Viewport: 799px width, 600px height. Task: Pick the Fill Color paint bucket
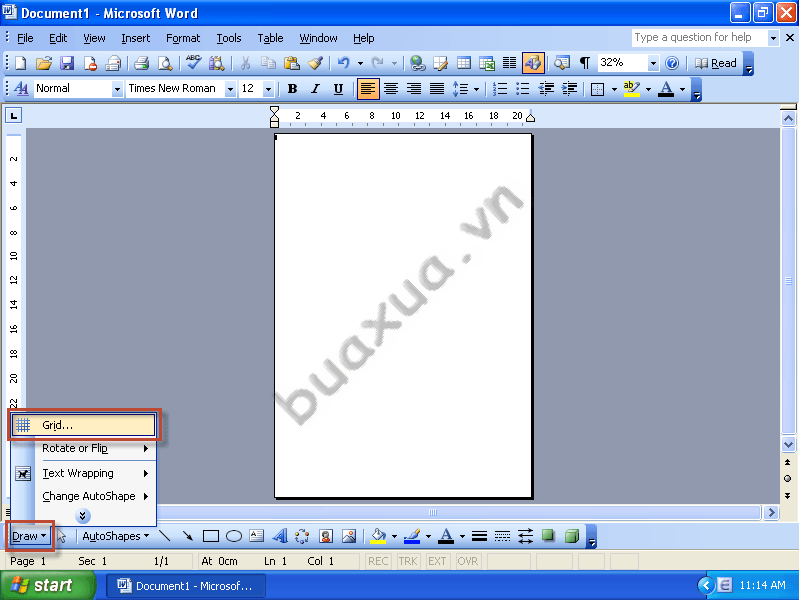point(378,536)
